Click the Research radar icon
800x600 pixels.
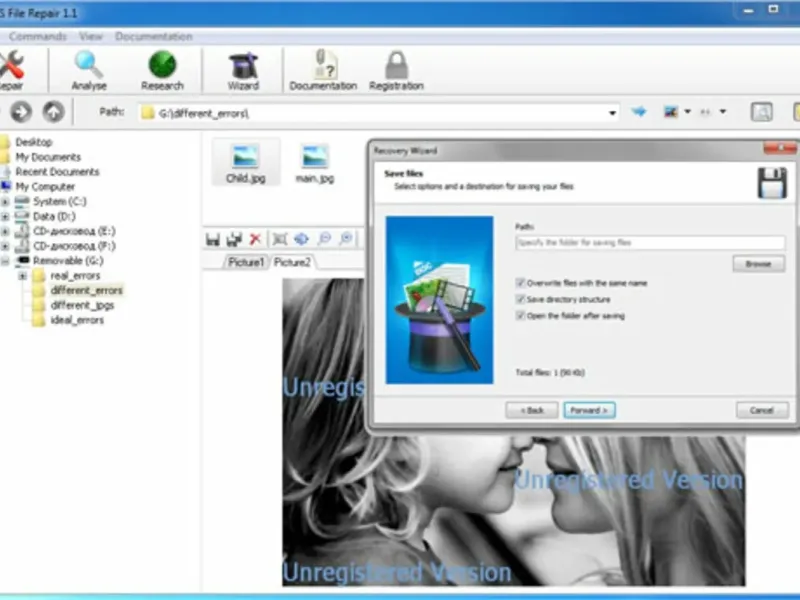coord(162,65)
